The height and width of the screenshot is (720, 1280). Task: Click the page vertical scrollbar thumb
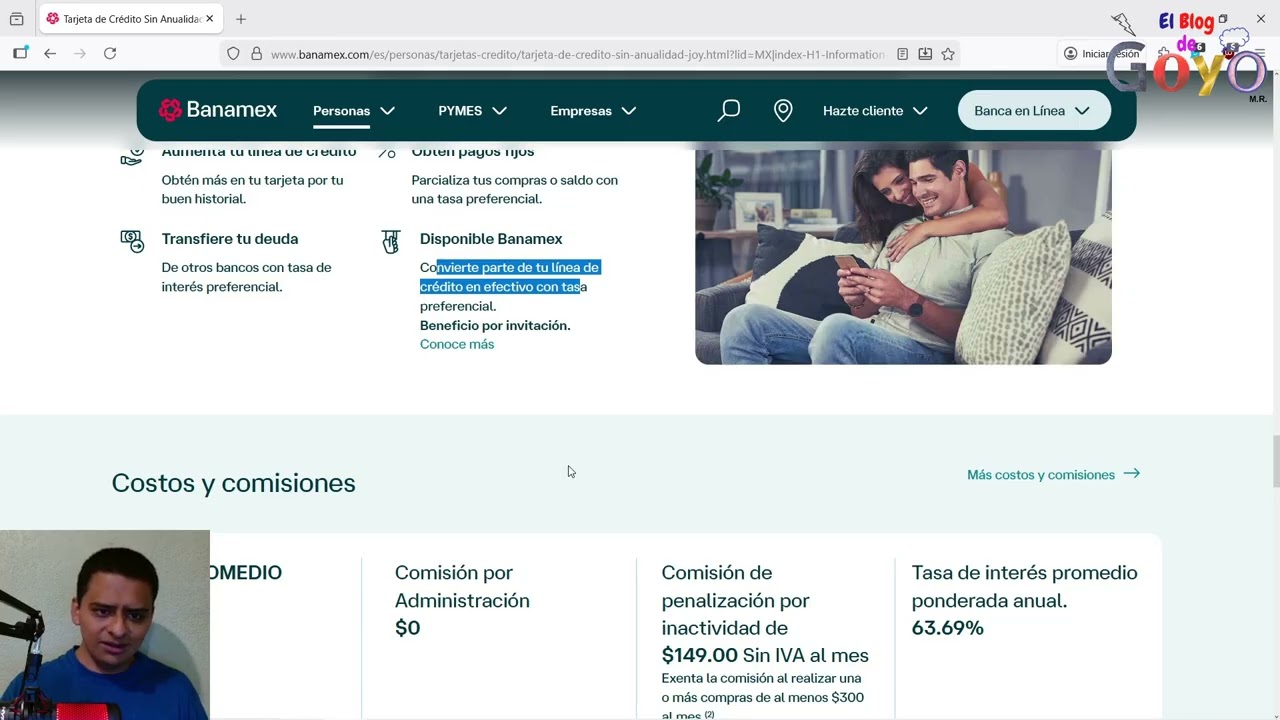[1275, 459]
